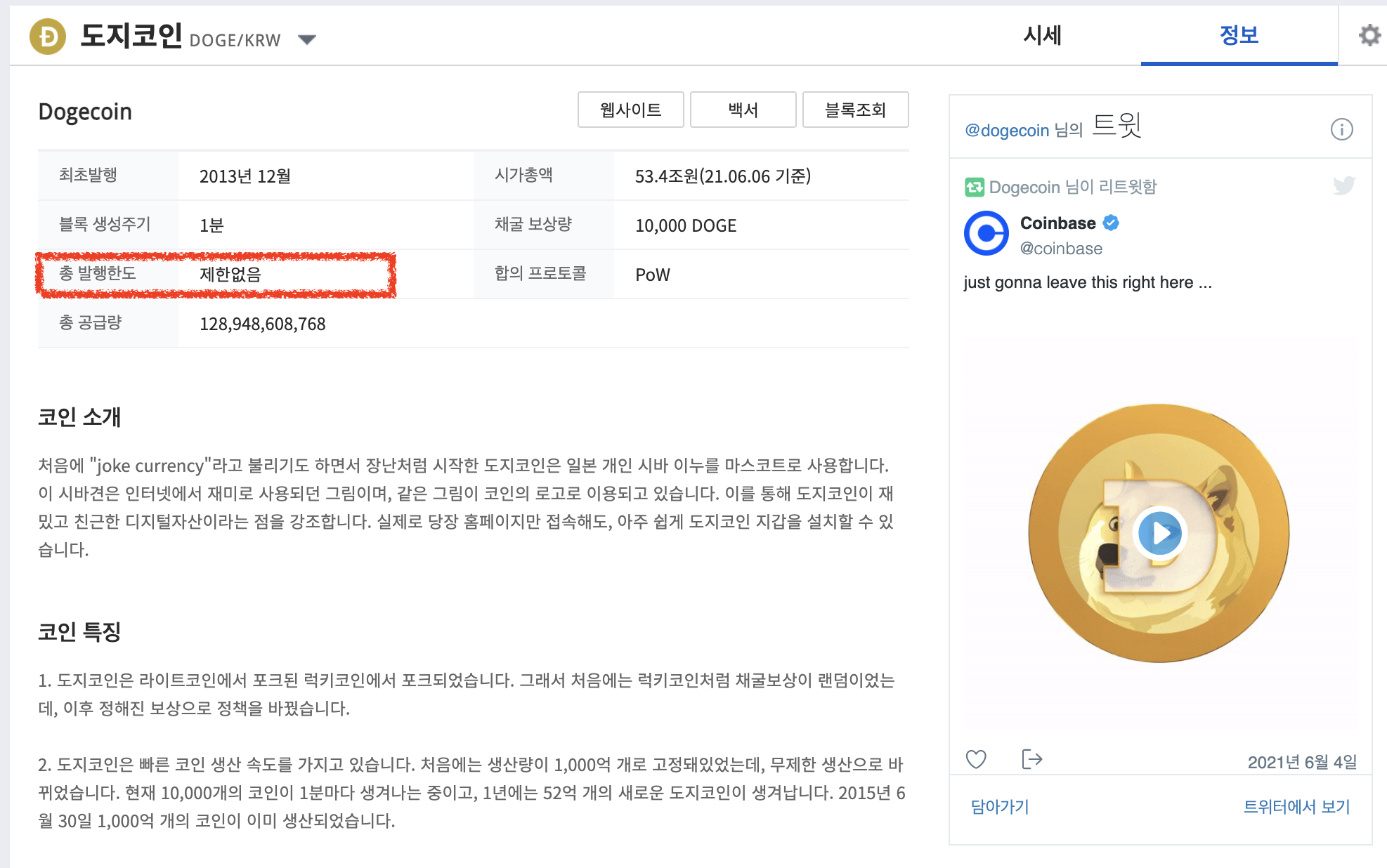
Task: Open the @coinbase handle link
Action: (x=1061, y=249)
